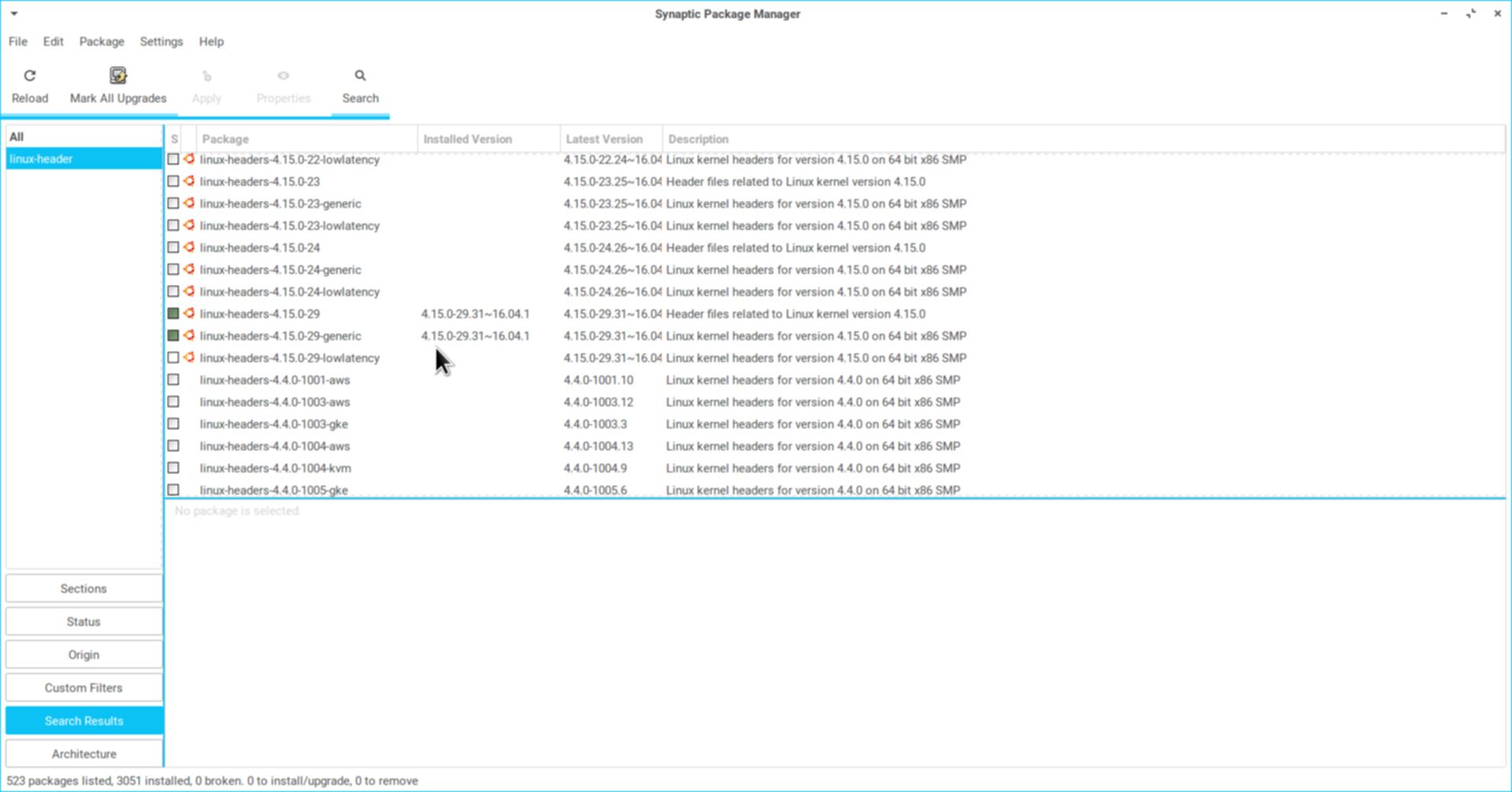This screenshot has height=792, width=1512.
Task: Sort by the Description column header
Action: coord(1084,139)
